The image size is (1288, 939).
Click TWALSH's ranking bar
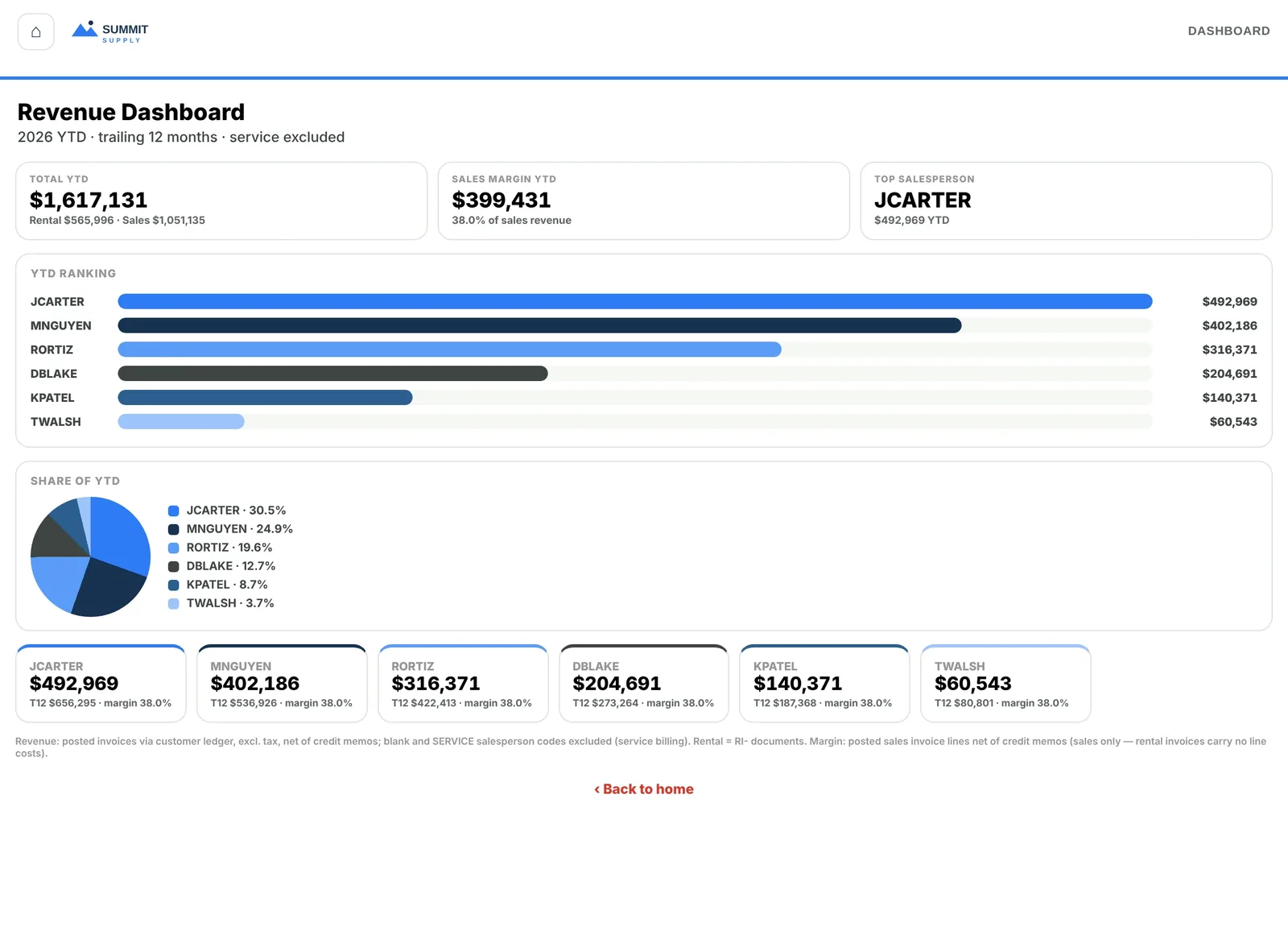tap(181, 421)
